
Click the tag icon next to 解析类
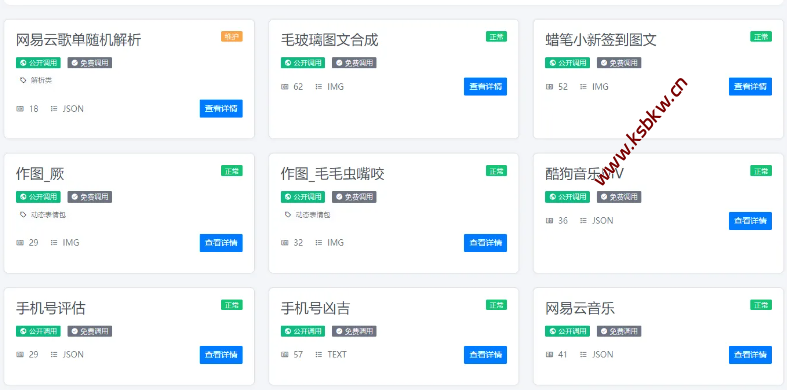tap(23, 80)
